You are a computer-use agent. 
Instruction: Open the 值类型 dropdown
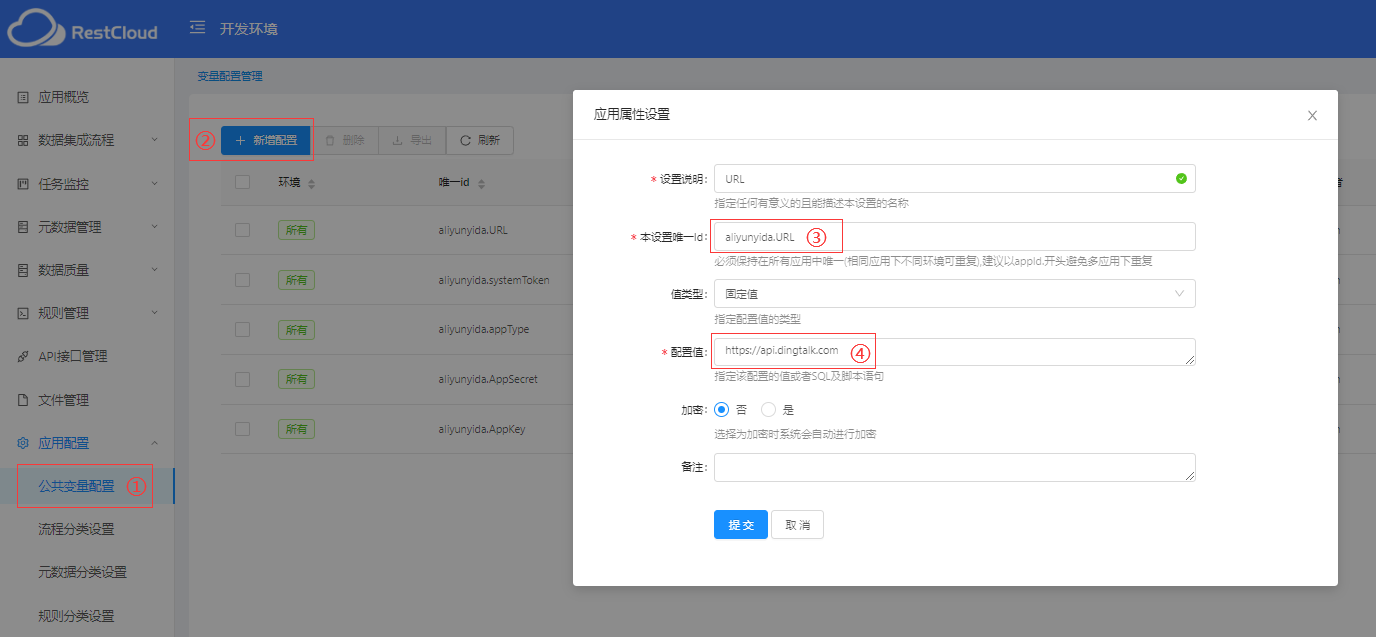pos(954,293)
